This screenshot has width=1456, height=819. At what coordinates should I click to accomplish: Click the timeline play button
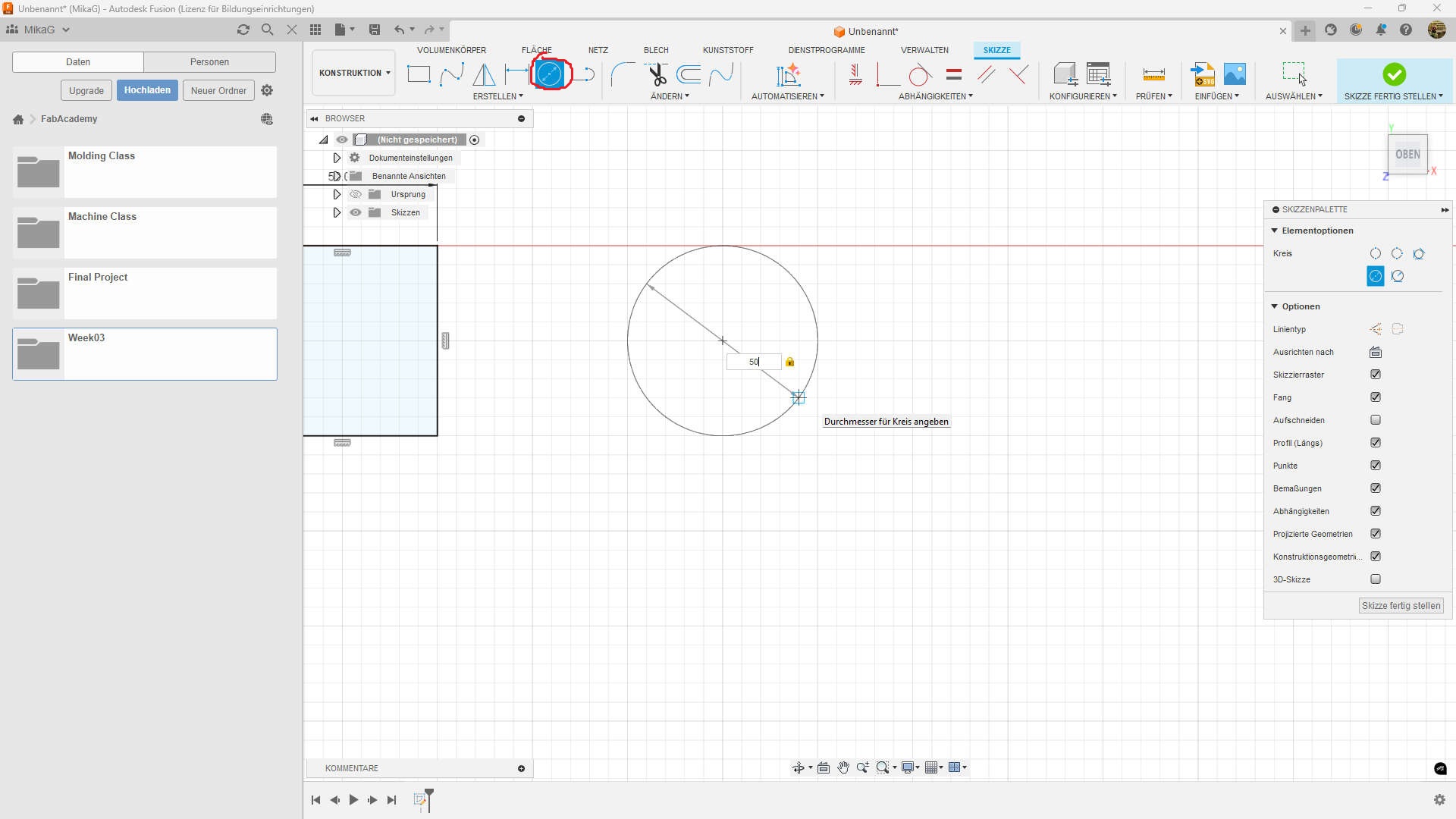click(353, 800)
